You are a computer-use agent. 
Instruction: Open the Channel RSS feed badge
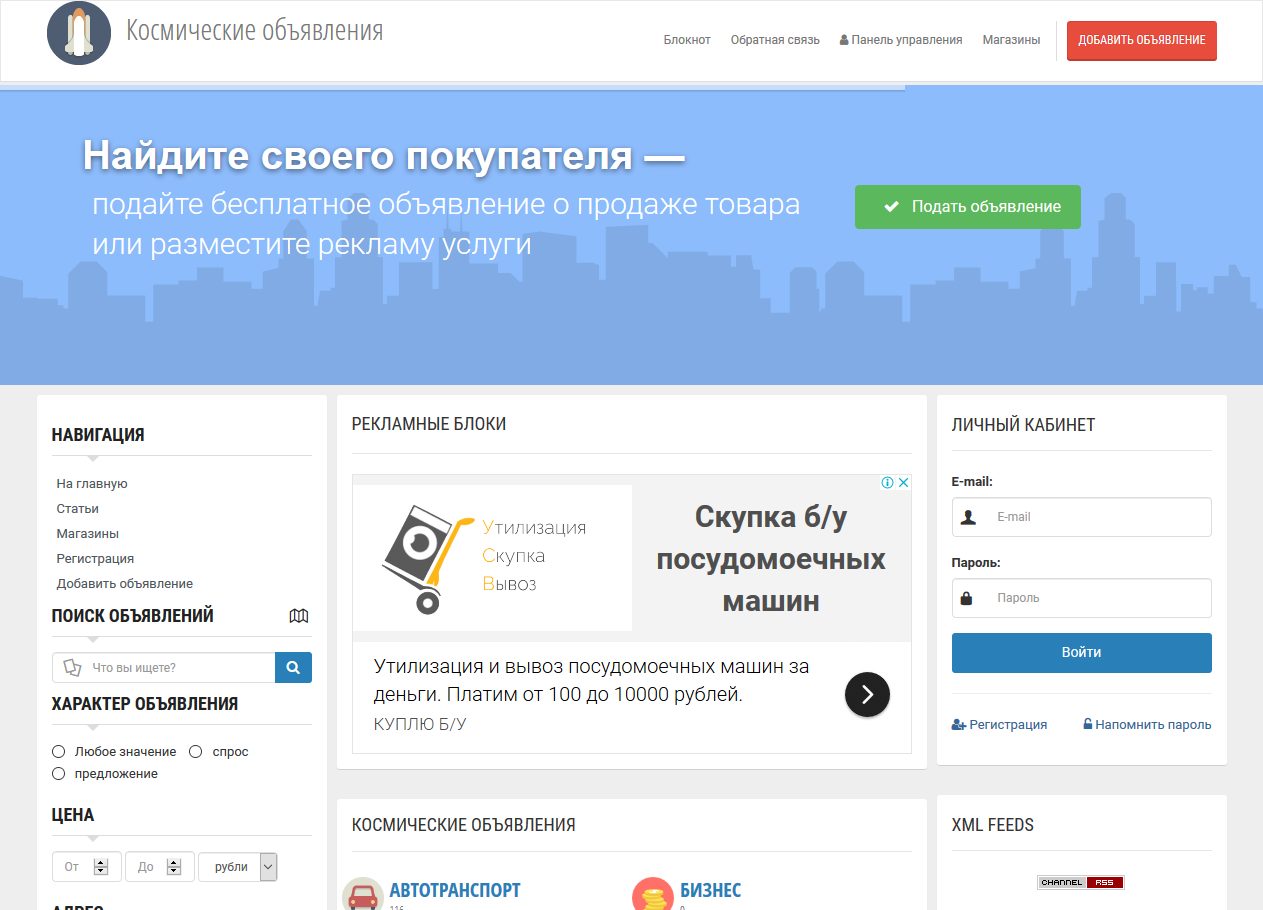1081,882
